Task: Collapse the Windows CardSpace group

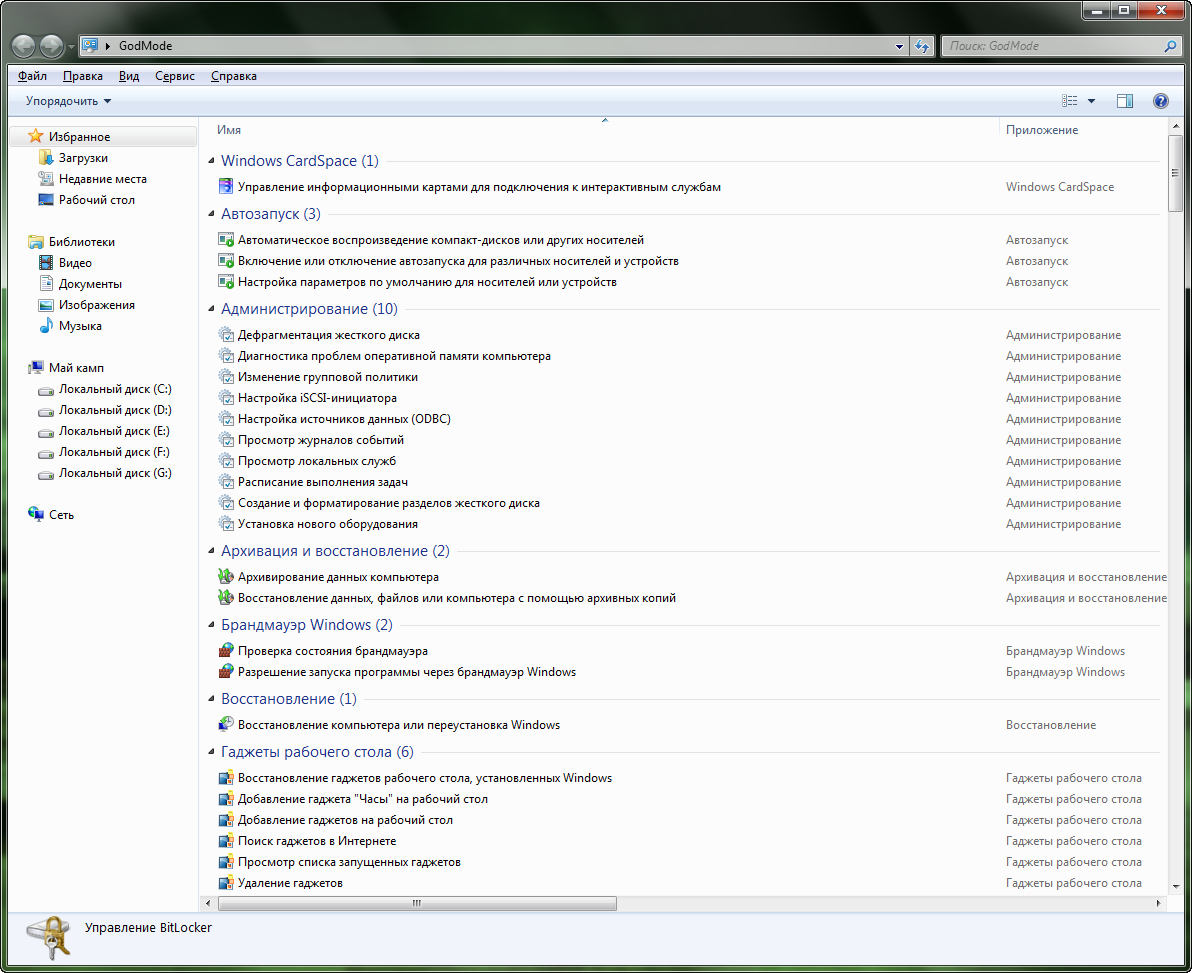Action: pyautogui.click(x=211, y=160)
